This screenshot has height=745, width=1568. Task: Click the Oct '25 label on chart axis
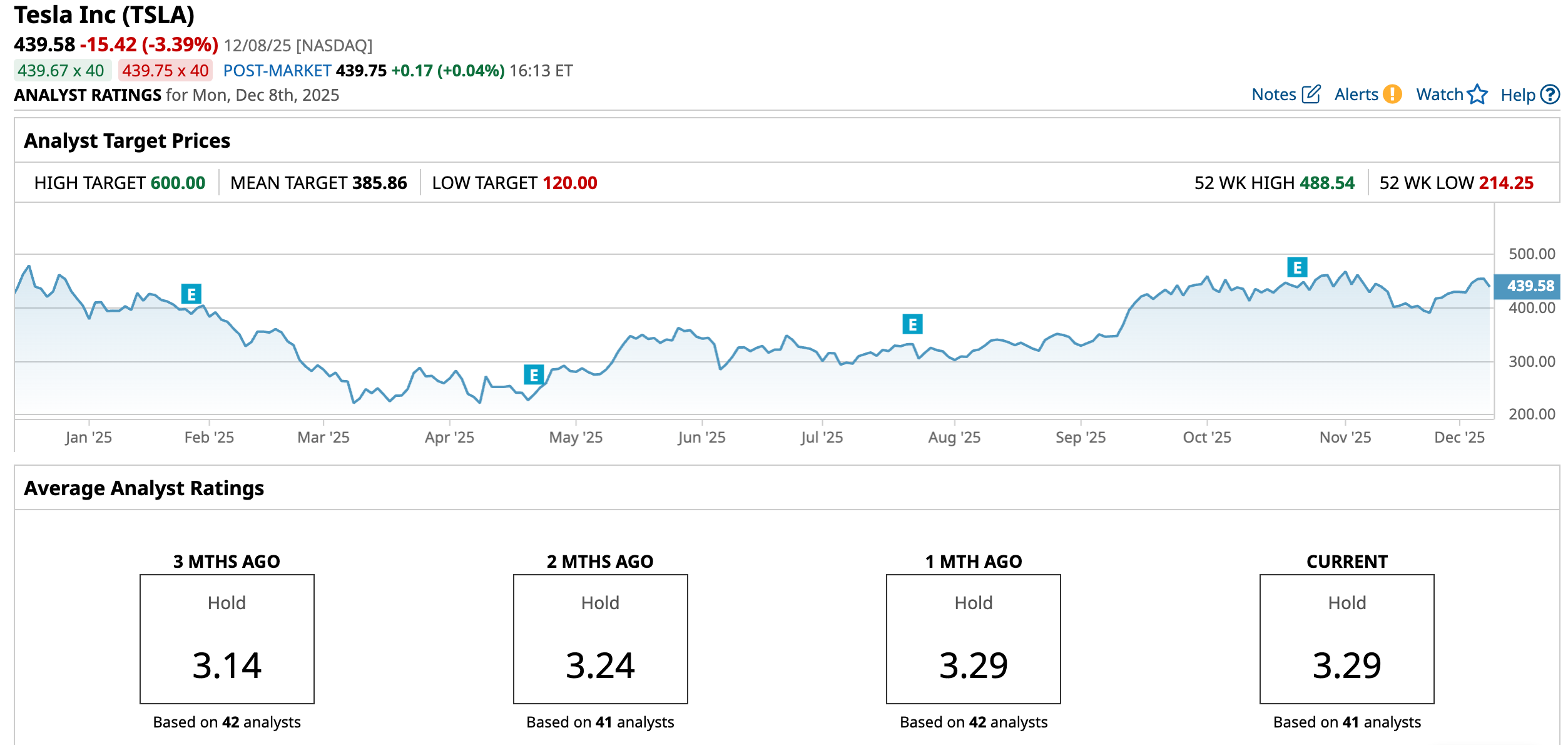pos(1206,437)
